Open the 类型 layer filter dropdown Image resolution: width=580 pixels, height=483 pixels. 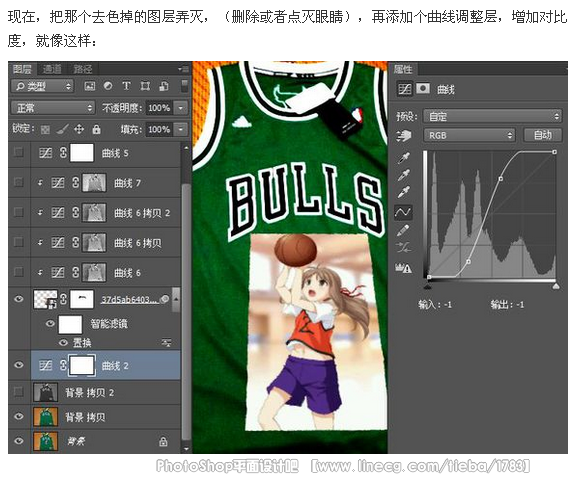coord(43,87)
